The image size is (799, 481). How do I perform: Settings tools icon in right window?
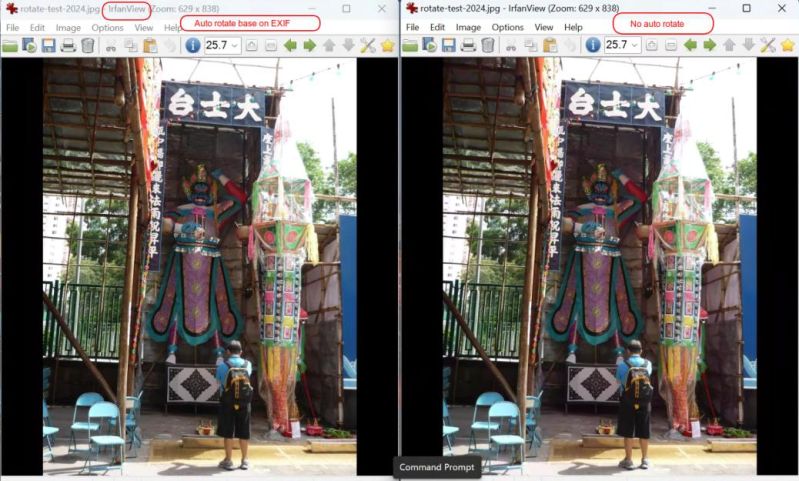768,46
